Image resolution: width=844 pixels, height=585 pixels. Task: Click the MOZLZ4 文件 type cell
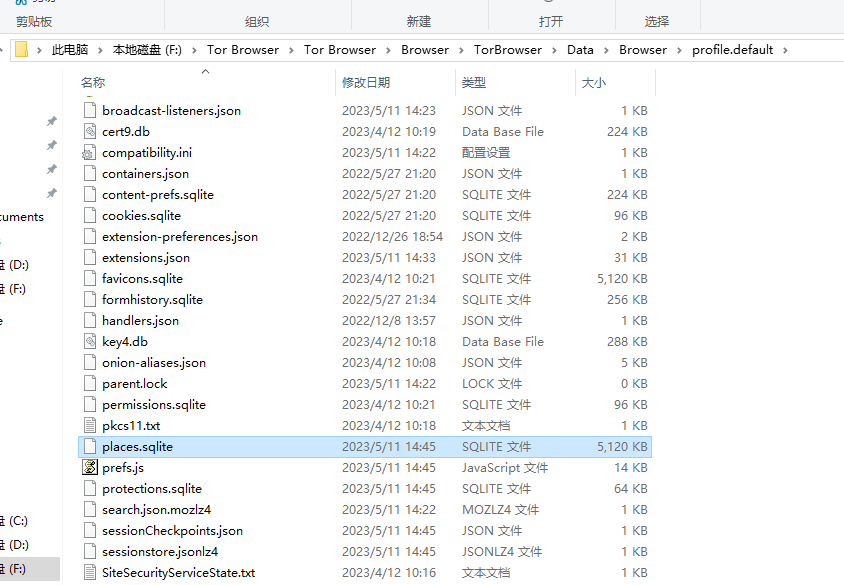click(501, 510)
